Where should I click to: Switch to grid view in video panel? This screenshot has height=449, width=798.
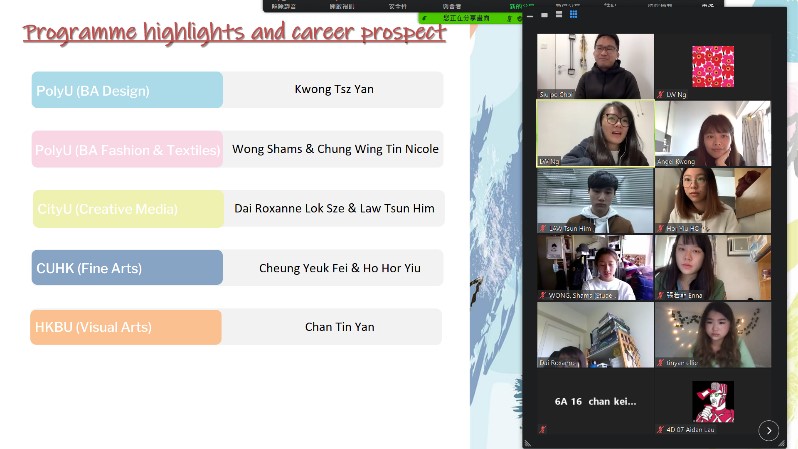(x=573, y=14)
